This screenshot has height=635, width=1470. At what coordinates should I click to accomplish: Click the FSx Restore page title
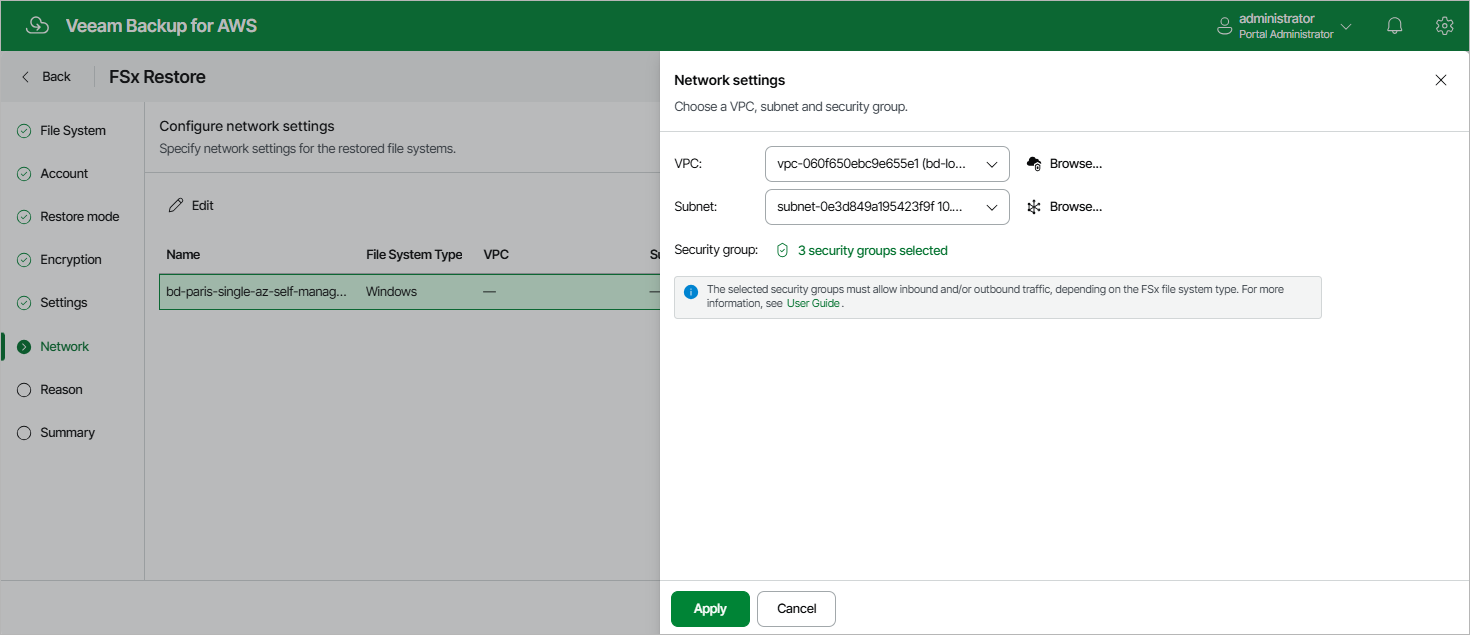(157, 77)
